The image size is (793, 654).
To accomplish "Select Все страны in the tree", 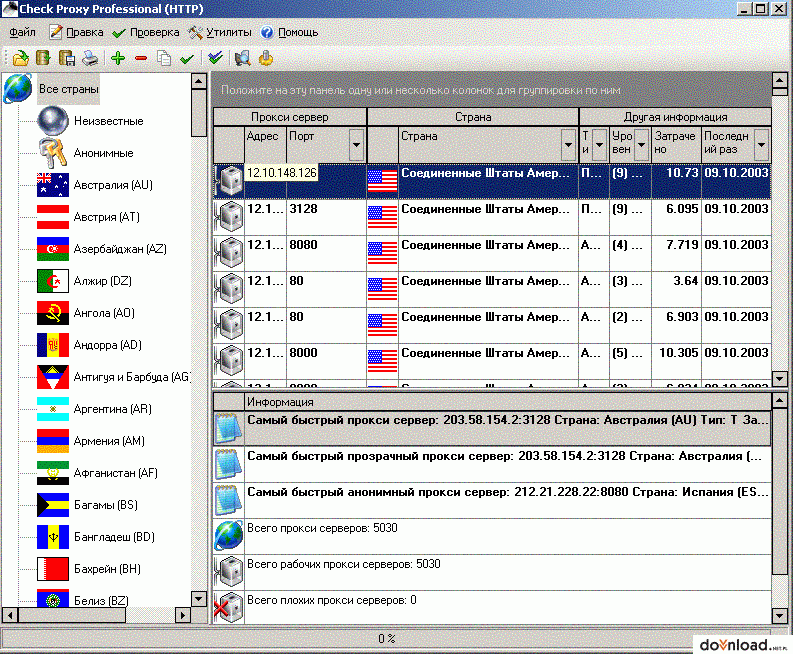I will 68,89.
